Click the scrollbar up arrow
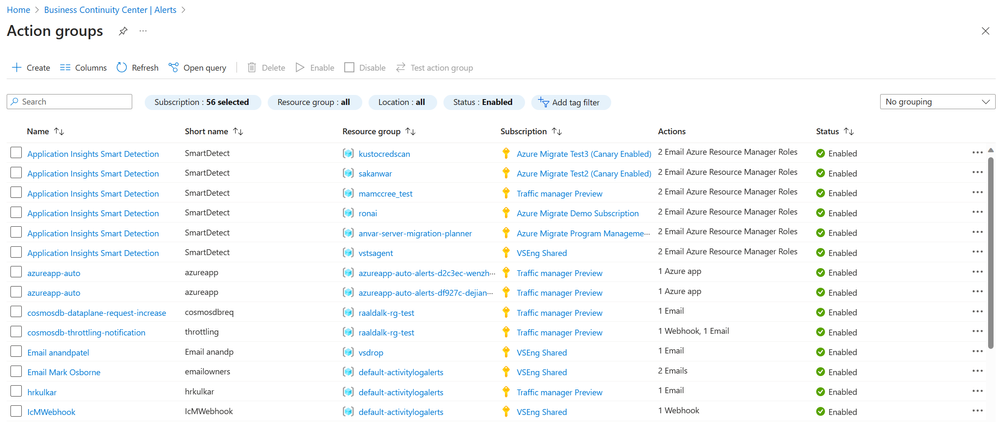999x422 pixels. click(x=991, y=150)
